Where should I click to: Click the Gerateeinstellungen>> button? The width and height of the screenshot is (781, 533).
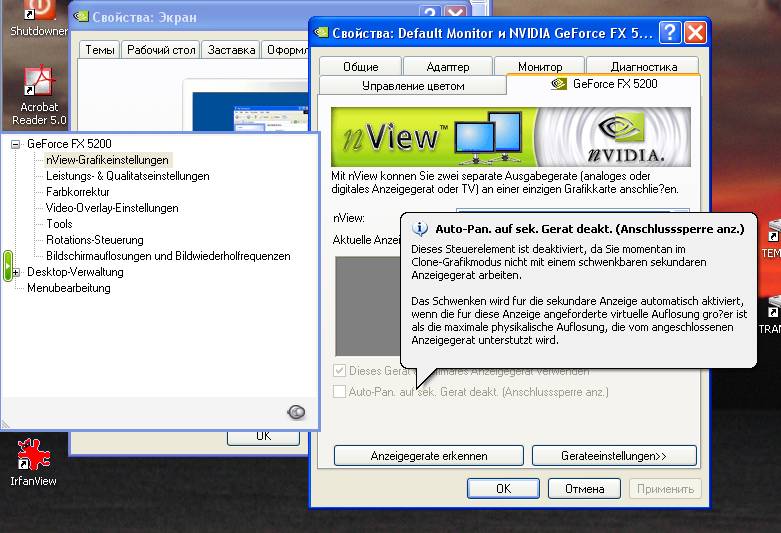click(614, 456)
